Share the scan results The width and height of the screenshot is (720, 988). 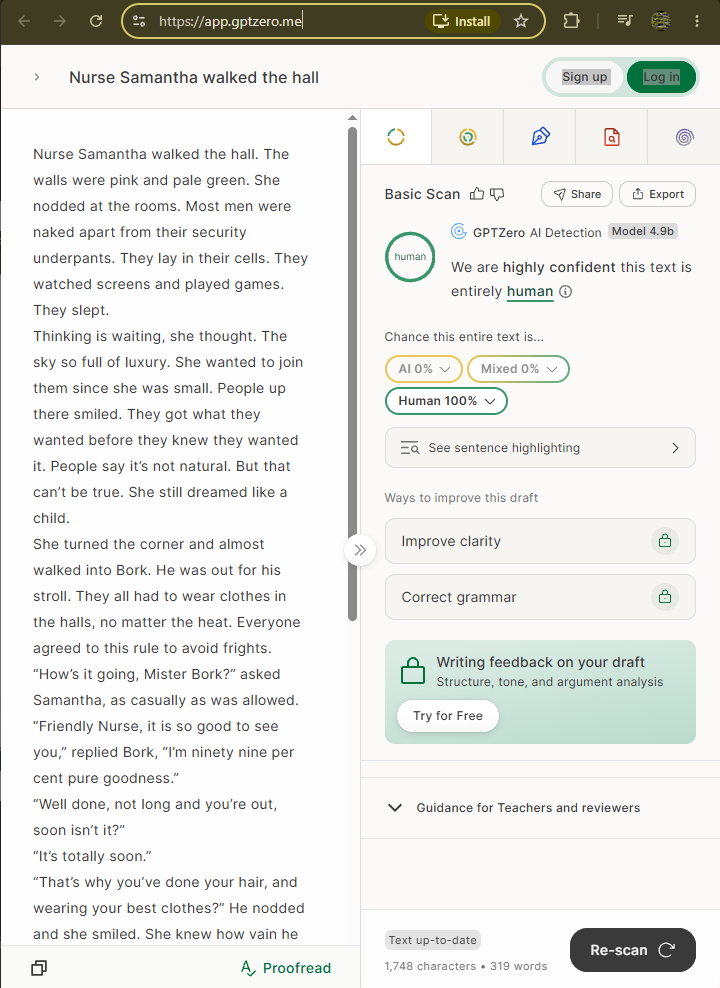click(x=577, y=194)
